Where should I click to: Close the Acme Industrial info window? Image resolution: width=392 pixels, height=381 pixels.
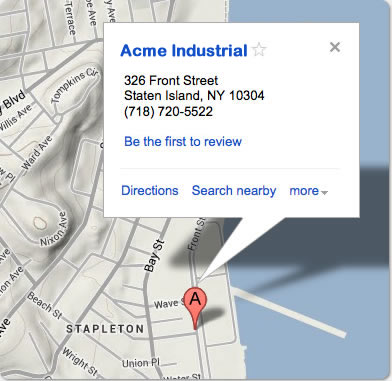click(335, 47)
